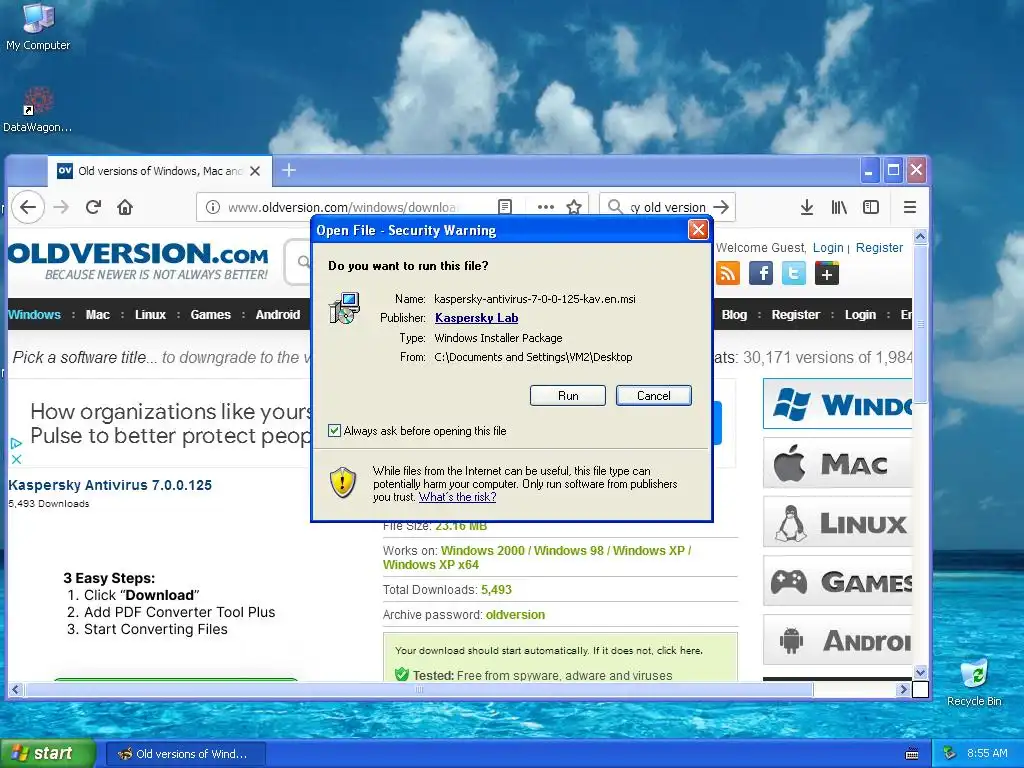Viewport: 1024px width, 768px height.
Task: Click the Old versions of Wind... taskbar button
Action: coord(185,754)
